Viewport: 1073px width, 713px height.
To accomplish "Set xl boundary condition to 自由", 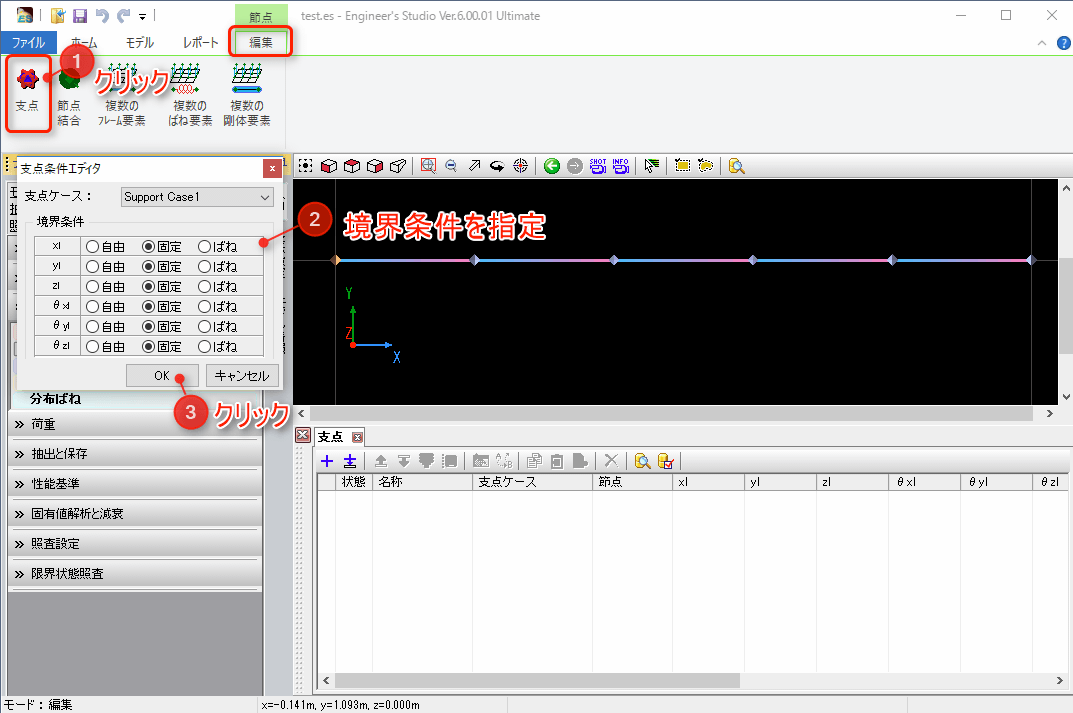I will [93, 246].
